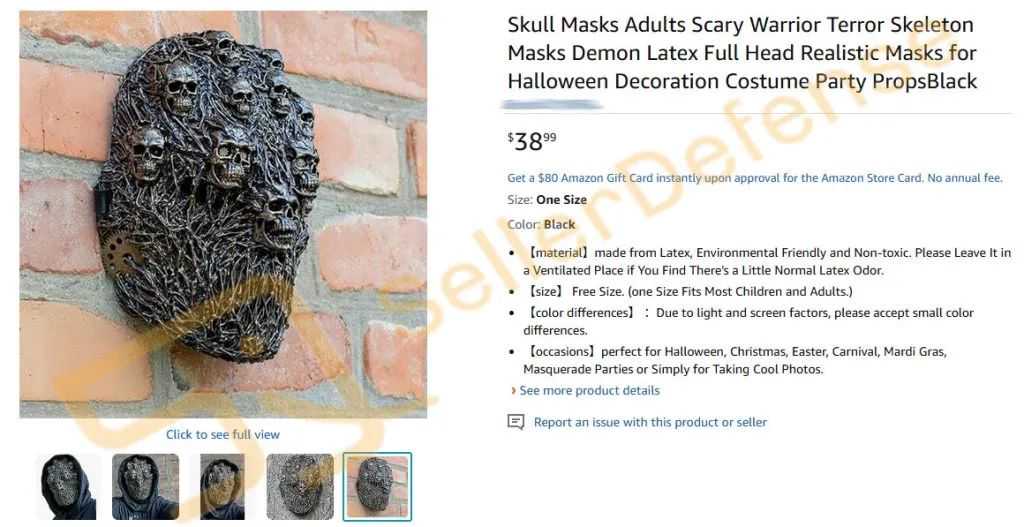Click the Skull Masks product title

click(x=743, y=53)
